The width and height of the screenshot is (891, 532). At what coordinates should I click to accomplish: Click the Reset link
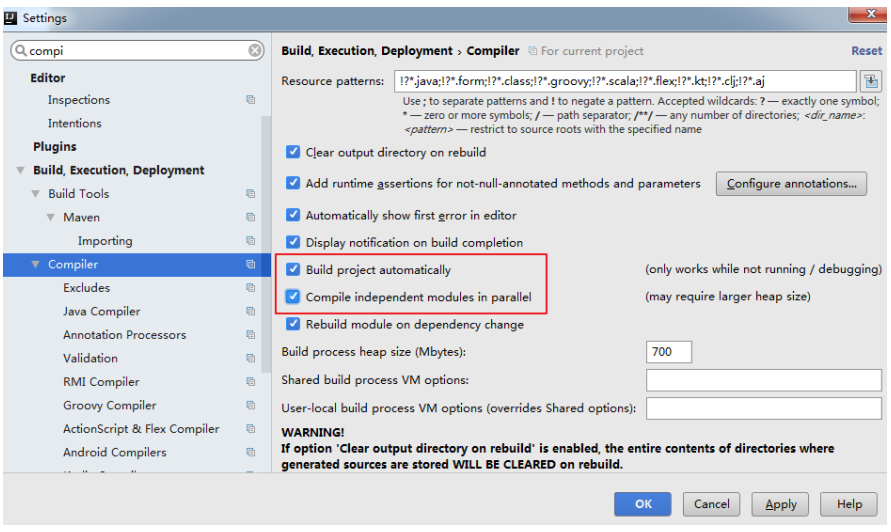[867, 51]
